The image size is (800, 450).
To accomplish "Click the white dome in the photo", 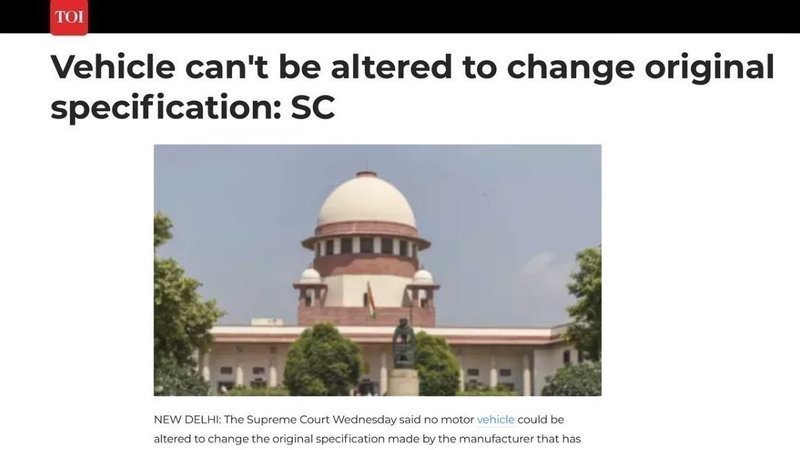I will (366, 202).
